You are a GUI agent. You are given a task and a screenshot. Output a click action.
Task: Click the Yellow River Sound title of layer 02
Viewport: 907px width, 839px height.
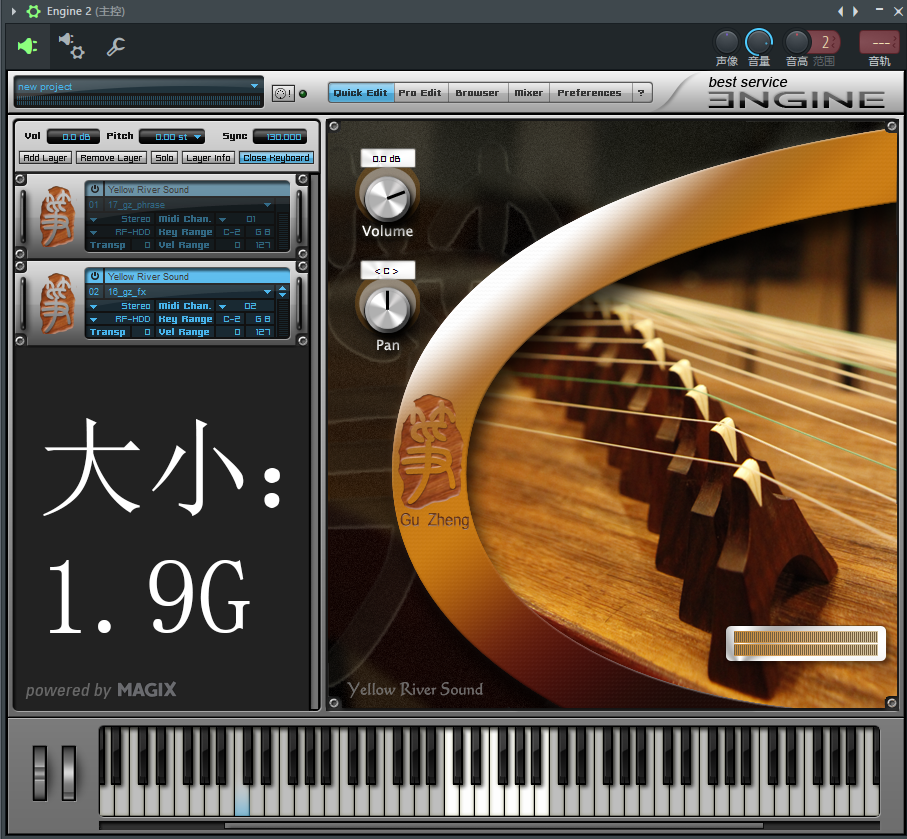(x=148, y=277)
